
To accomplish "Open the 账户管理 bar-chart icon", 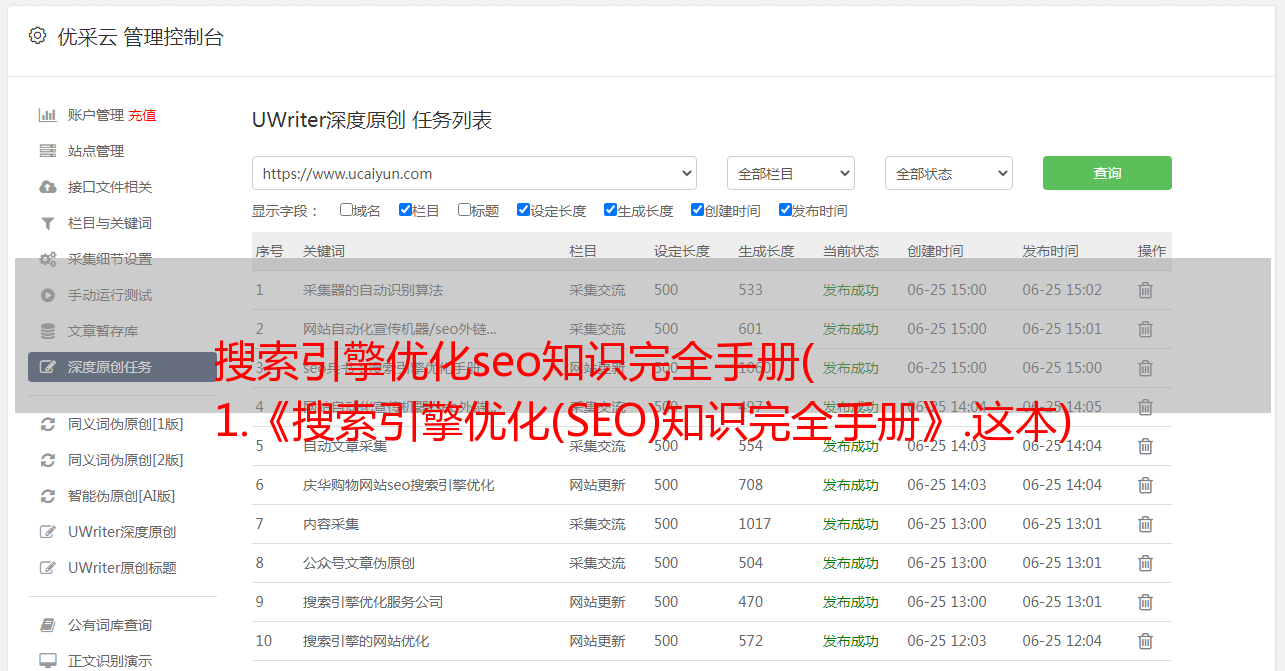I will [47, 115].
